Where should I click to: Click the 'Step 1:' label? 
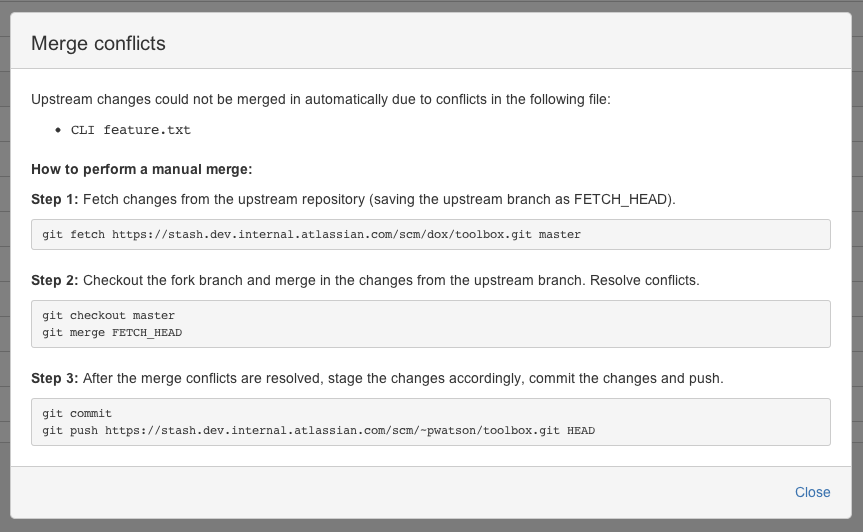point(56,199)
